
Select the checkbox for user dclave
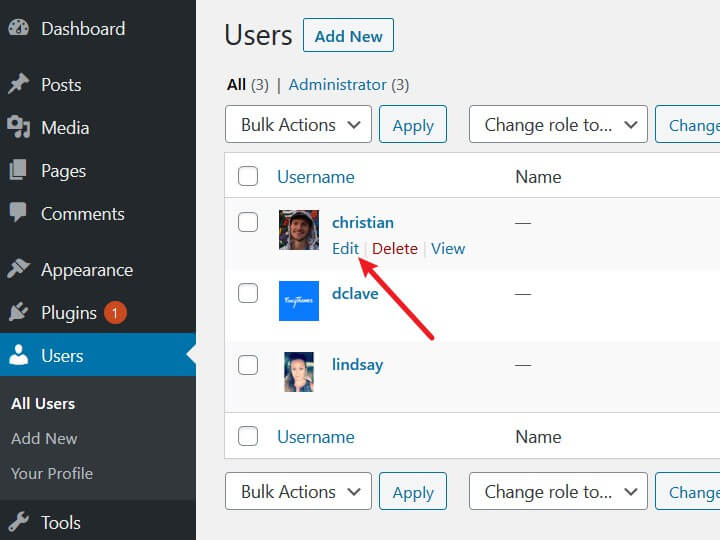248,293
